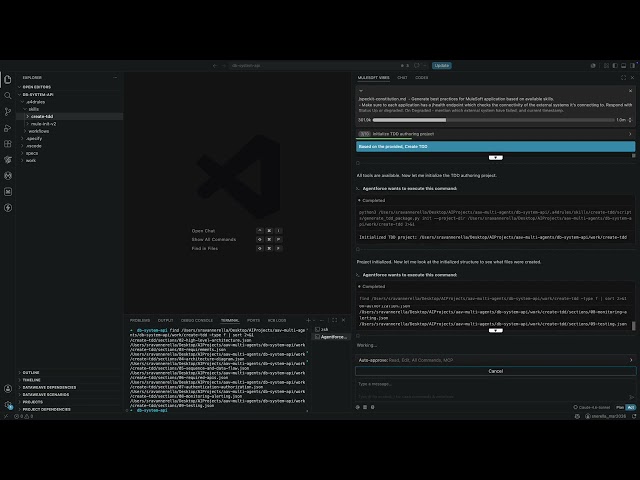Open the PROBLEMS panel tab

coord(140,320)
